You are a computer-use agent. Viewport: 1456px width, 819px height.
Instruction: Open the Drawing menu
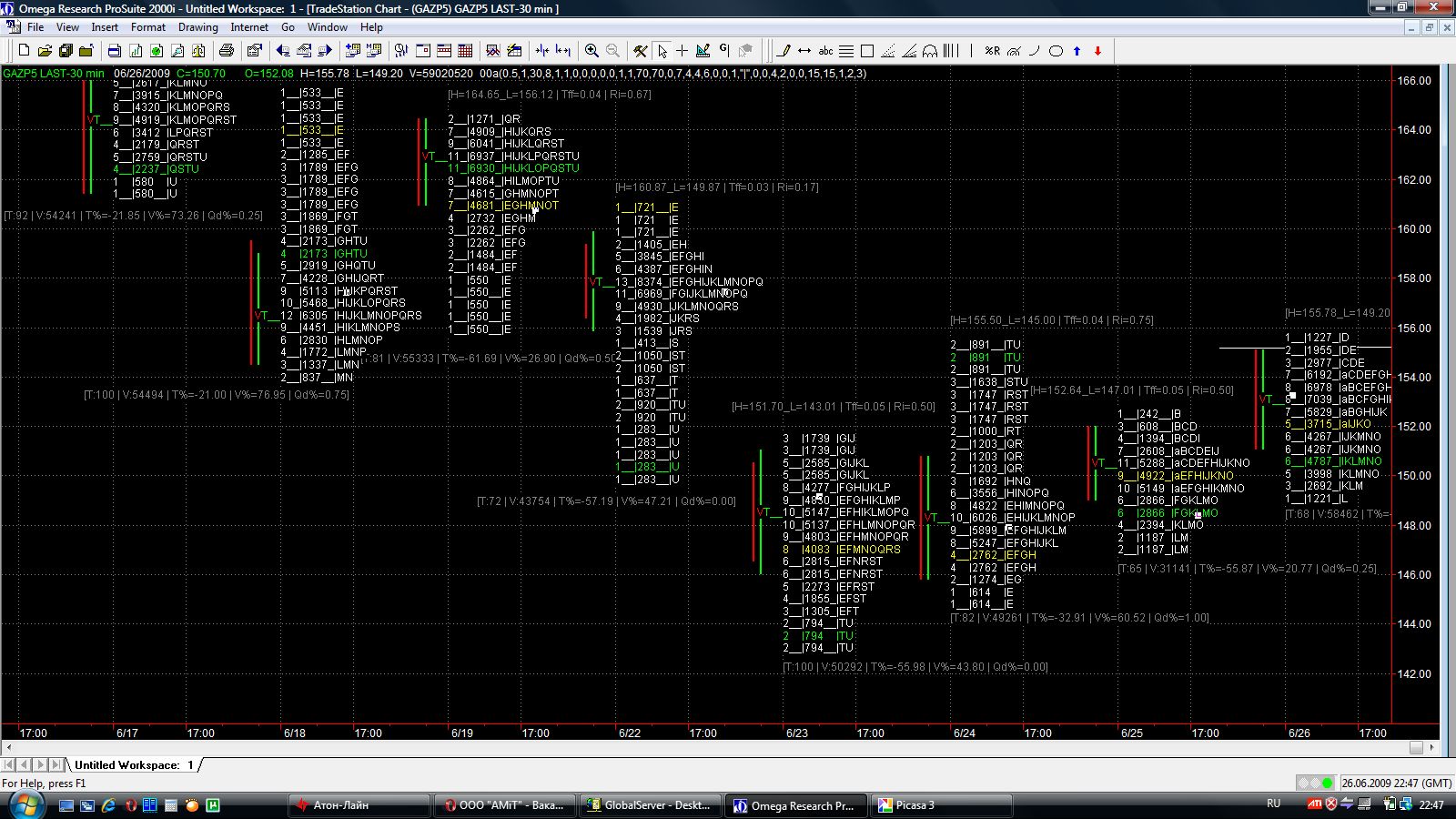[197, 27]
